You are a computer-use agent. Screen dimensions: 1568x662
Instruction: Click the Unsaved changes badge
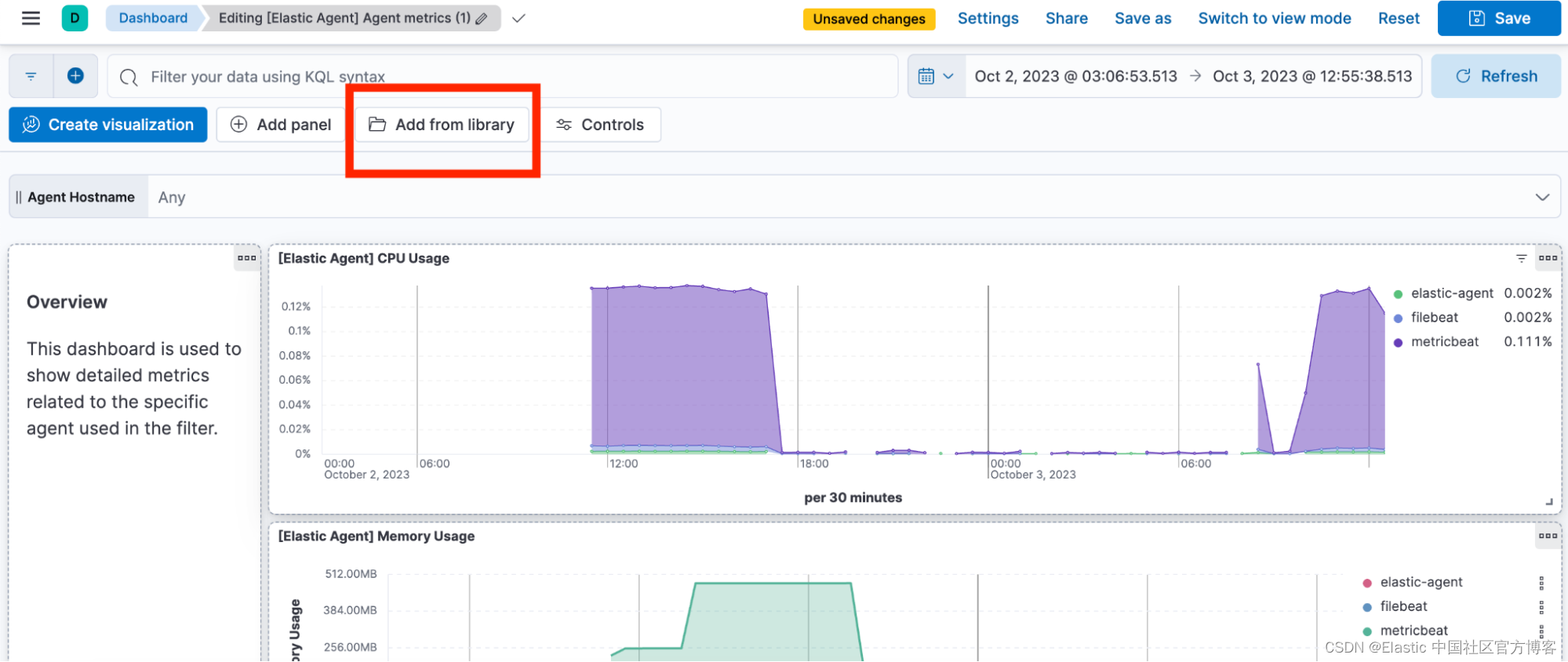[x=868, y=19]
